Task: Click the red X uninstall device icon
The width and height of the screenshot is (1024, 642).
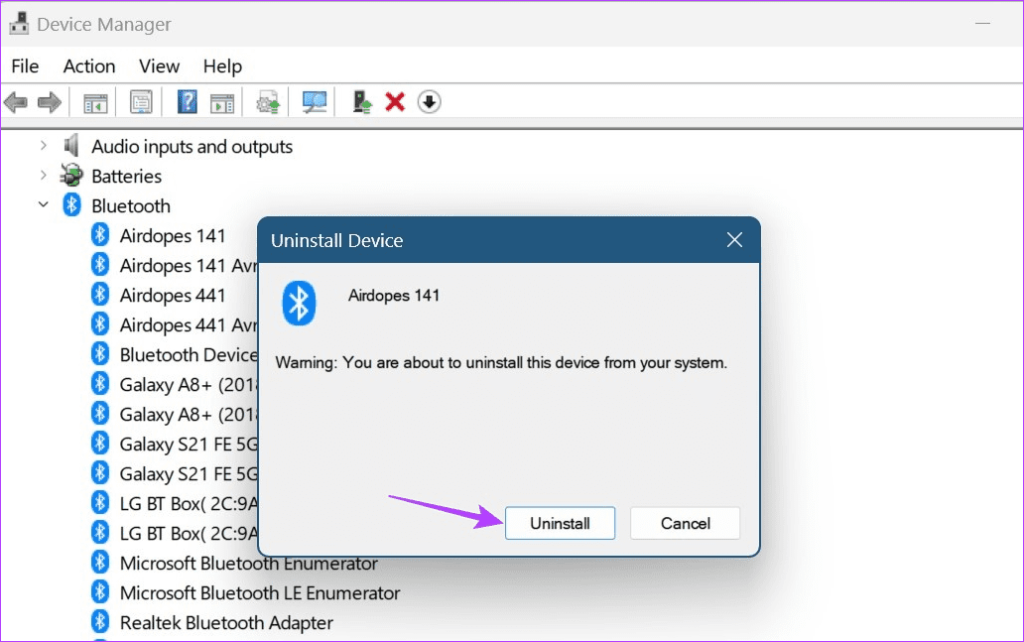Action: point(394,101)
